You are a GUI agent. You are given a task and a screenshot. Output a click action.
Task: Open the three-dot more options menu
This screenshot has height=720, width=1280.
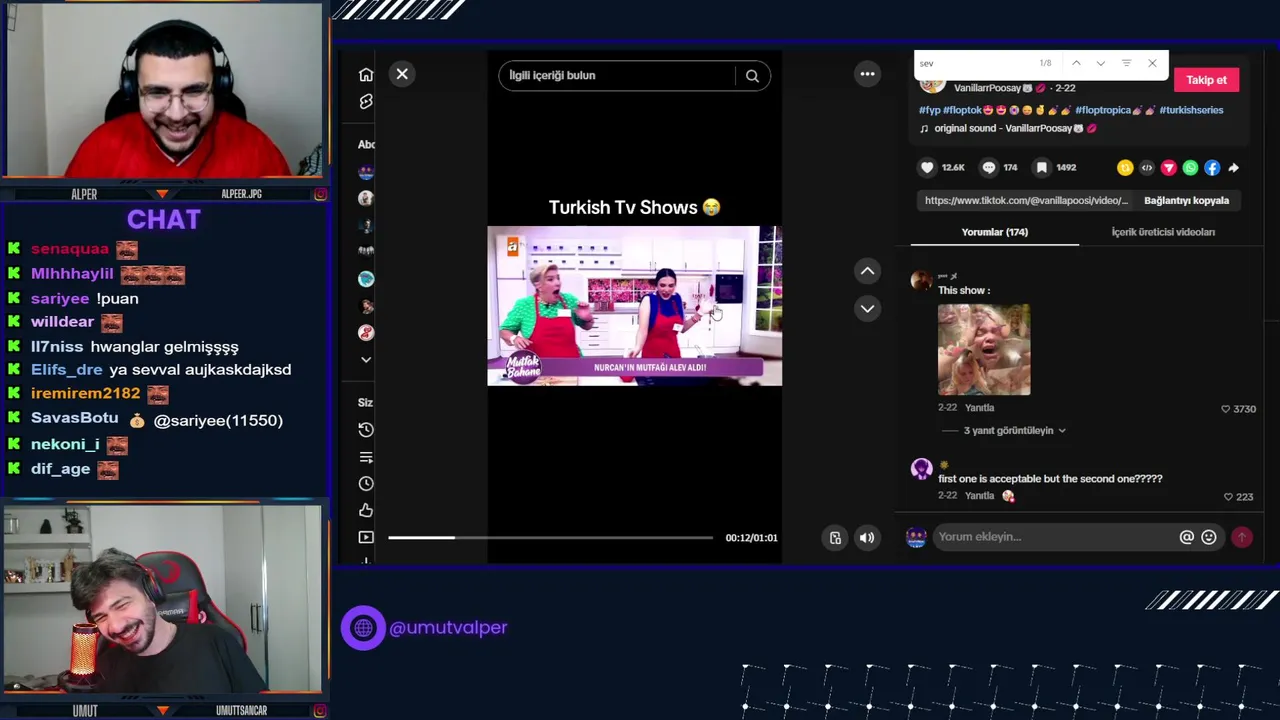tap(867, 74)
